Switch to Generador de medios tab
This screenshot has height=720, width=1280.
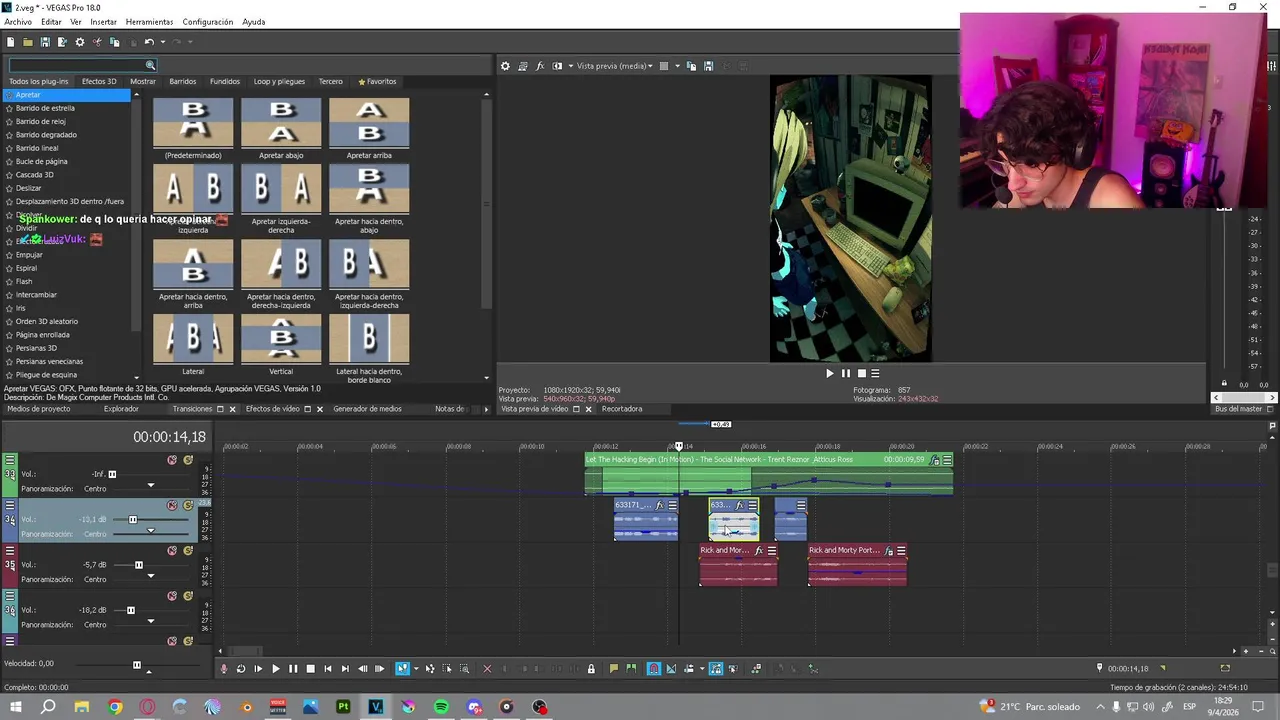tap(367, 409)
